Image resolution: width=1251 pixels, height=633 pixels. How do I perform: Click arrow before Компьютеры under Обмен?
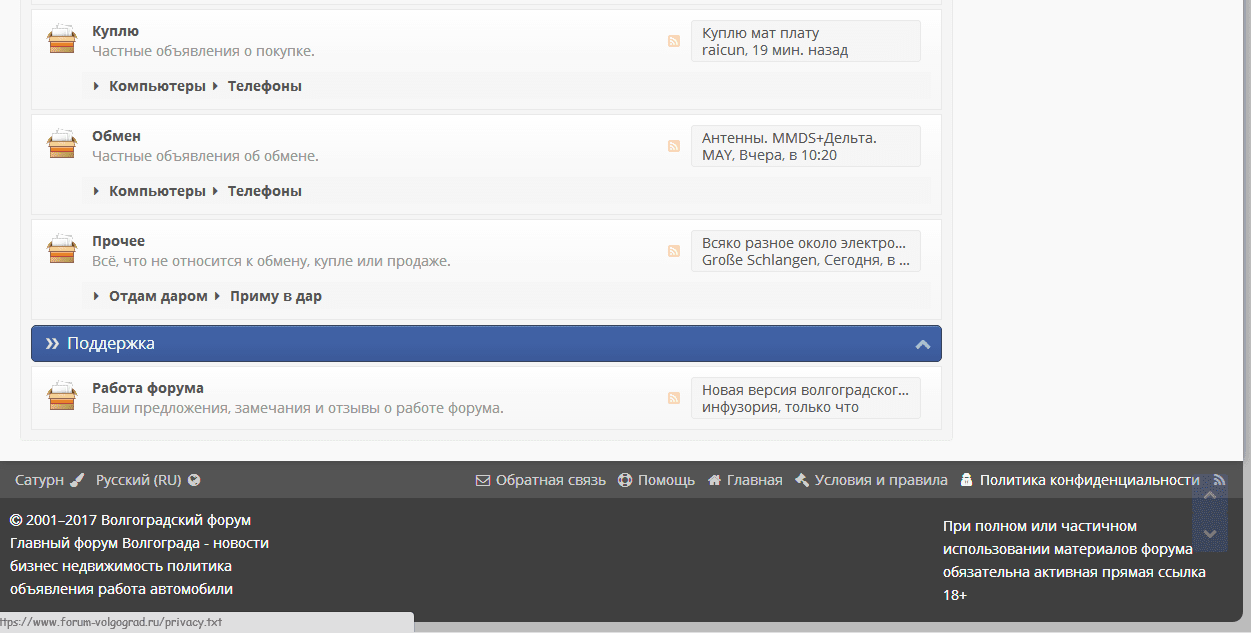(97, 191)
